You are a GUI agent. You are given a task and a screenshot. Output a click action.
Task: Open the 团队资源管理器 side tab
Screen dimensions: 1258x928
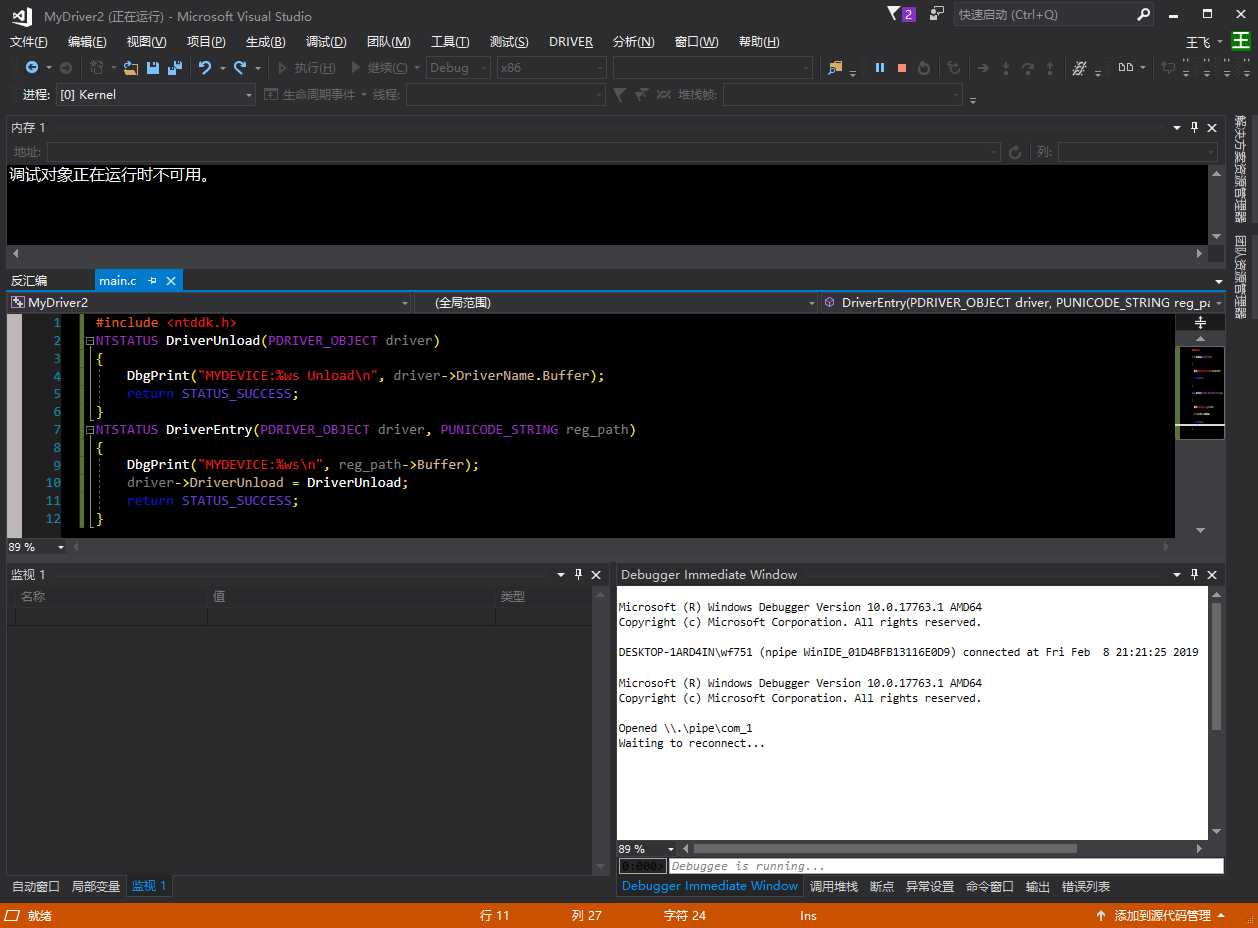point(1241,277)
